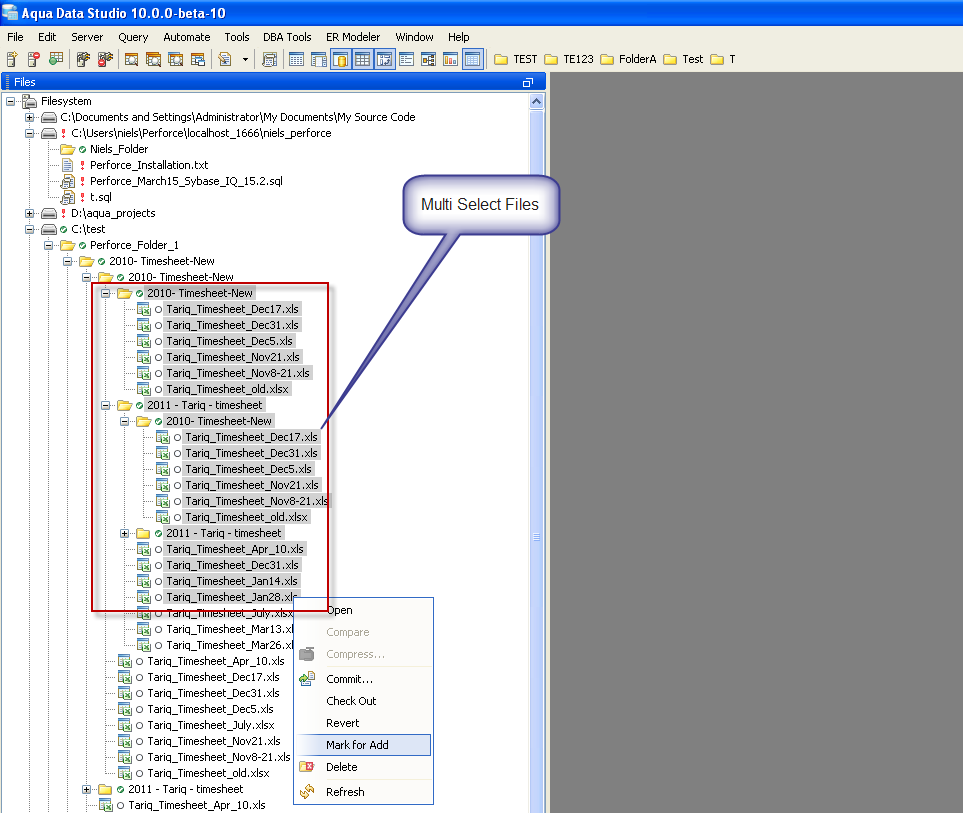The width and height of the screenshot is (963, 813).
Task: Open the DBA Tools menu
Action: click(287, 37)
